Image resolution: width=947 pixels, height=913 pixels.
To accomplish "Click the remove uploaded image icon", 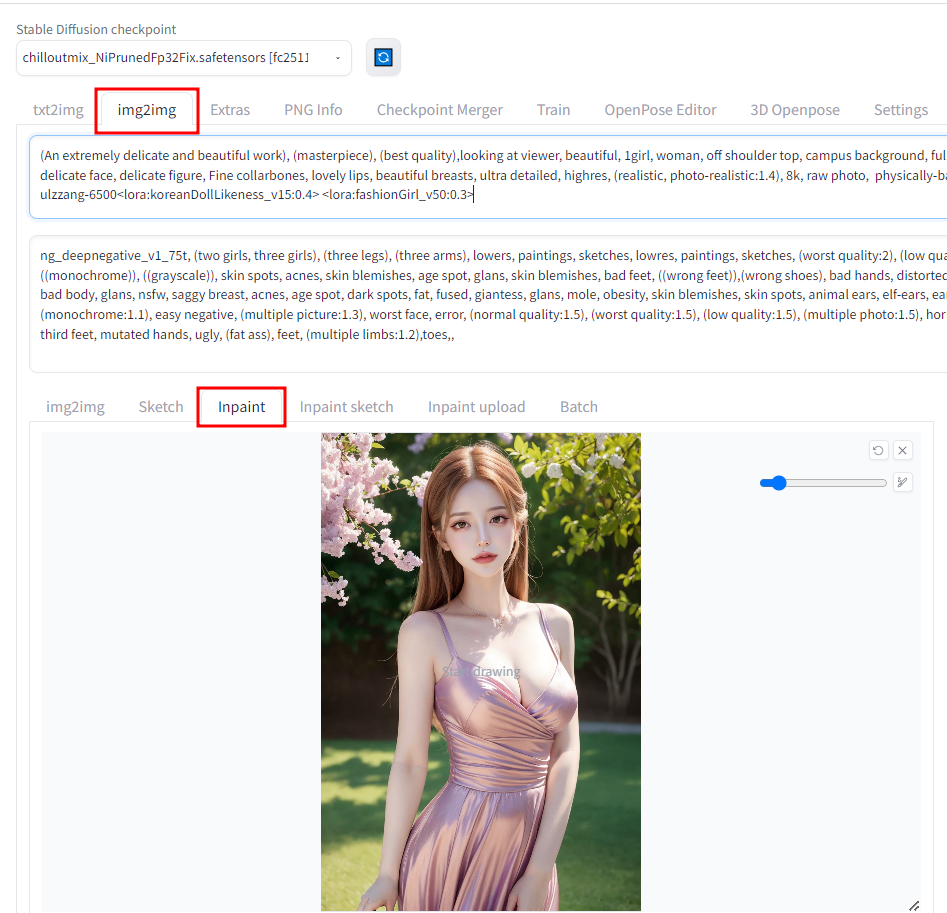I will (x=902, y=450).
